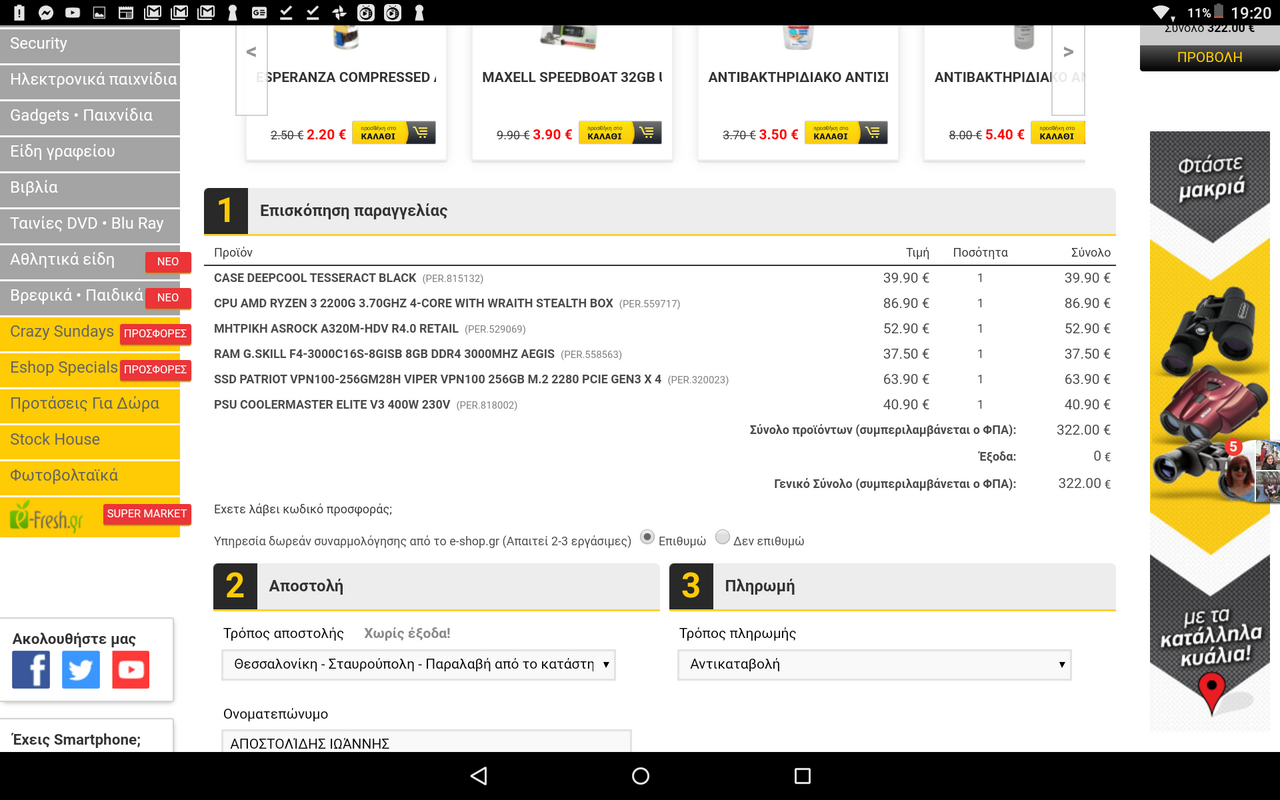Screen dimensions: 1280x800
Task: Open the Stock House section
Action: (x=90, y=440)
